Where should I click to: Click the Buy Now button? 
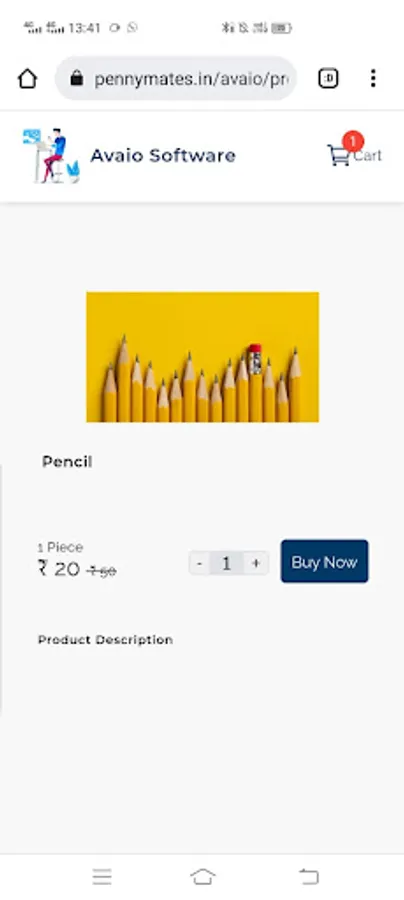pyautogui.click(x=324, y=561)
